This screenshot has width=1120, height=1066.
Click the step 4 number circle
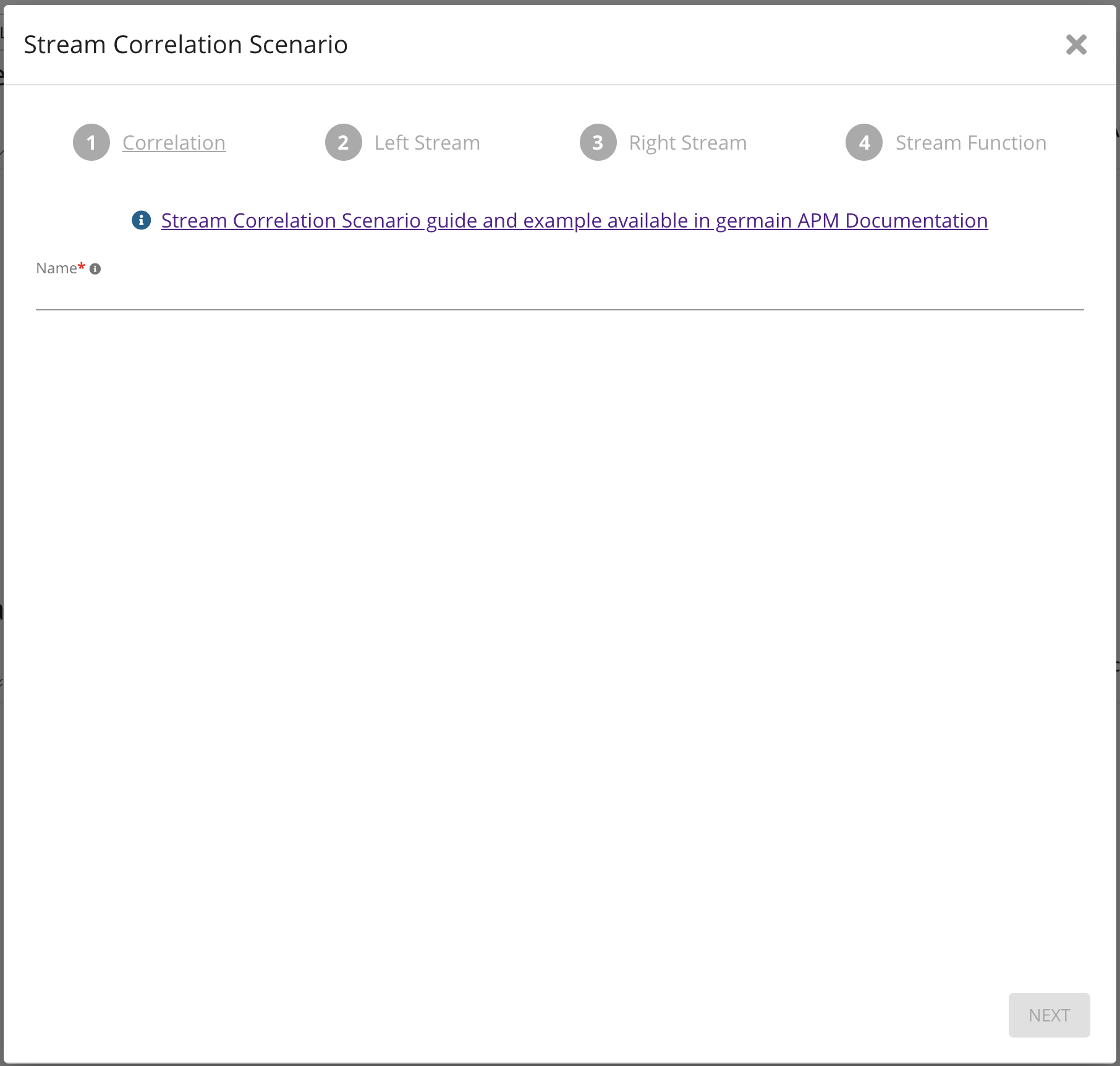click(864, 143)
